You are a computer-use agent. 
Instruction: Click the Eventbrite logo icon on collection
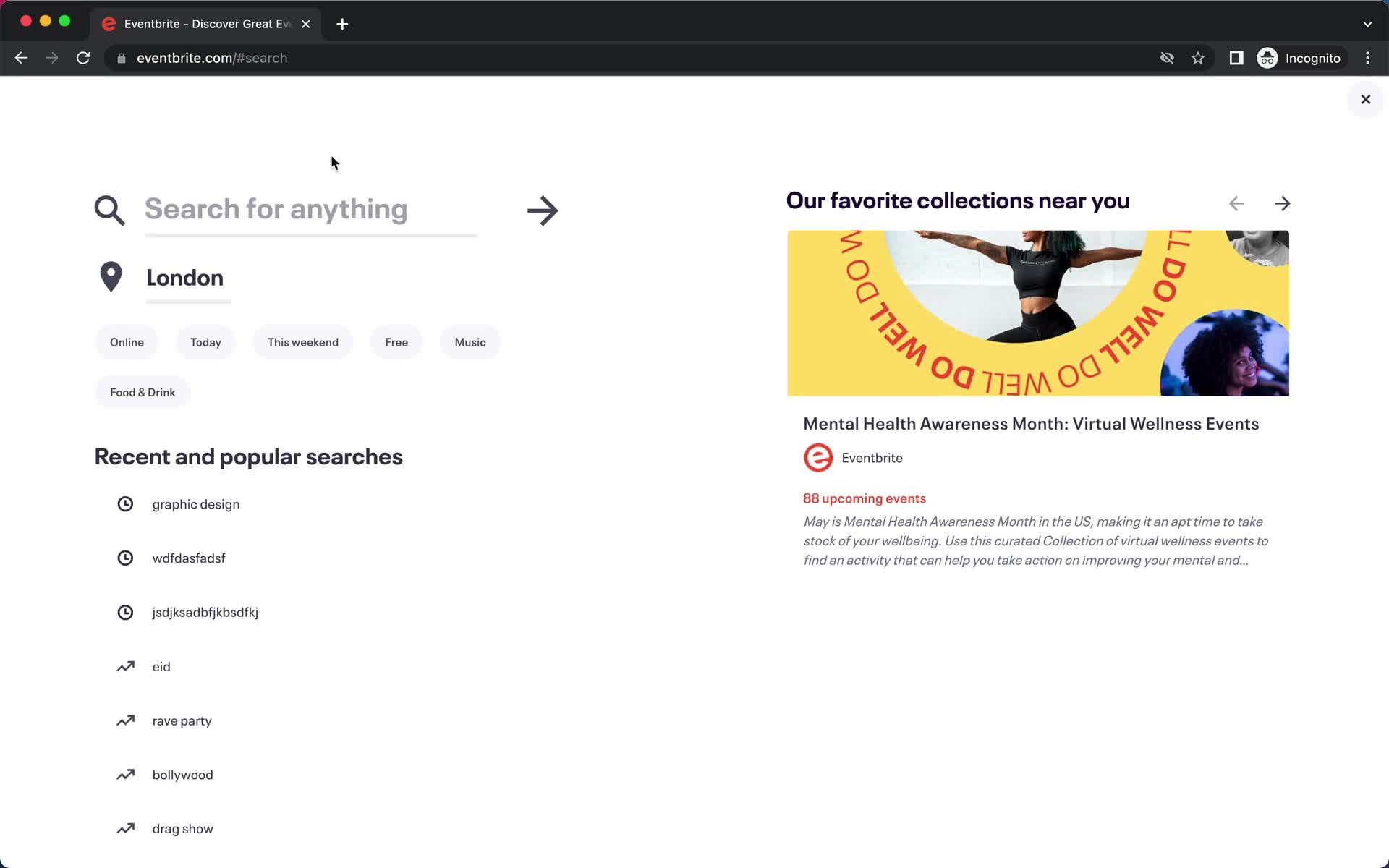818,458
